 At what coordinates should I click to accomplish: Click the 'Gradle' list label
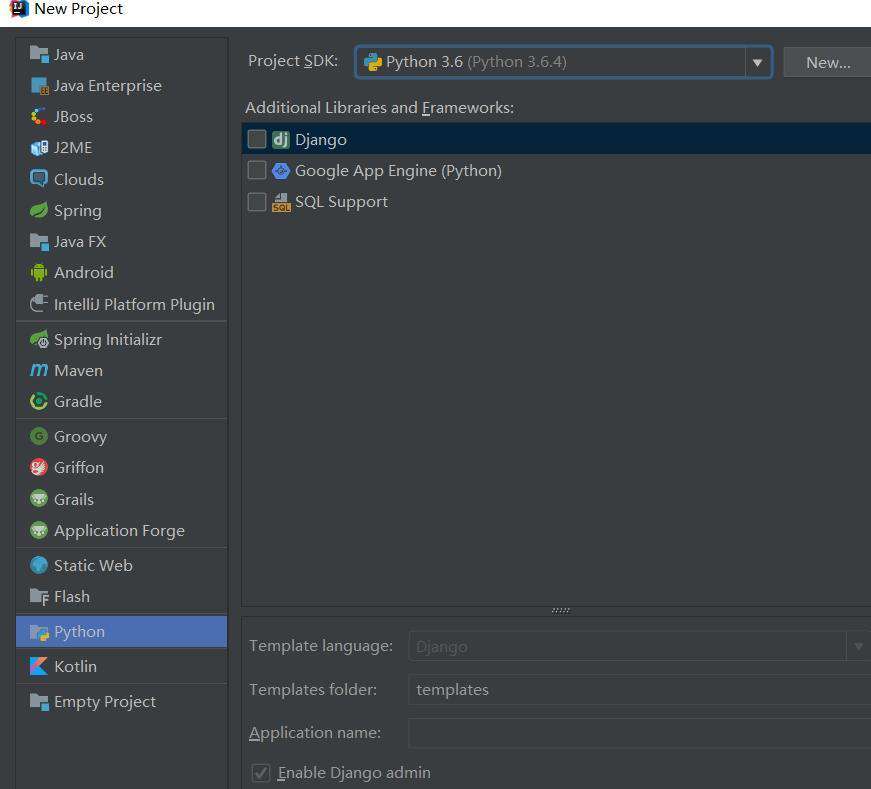[78, 401]
